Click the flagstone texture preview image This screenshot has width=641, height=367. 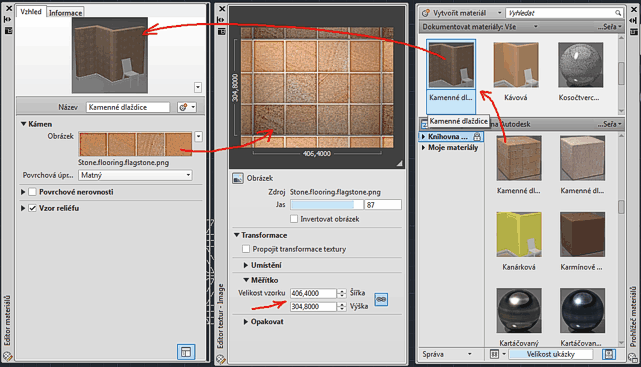tap(317, 87)
